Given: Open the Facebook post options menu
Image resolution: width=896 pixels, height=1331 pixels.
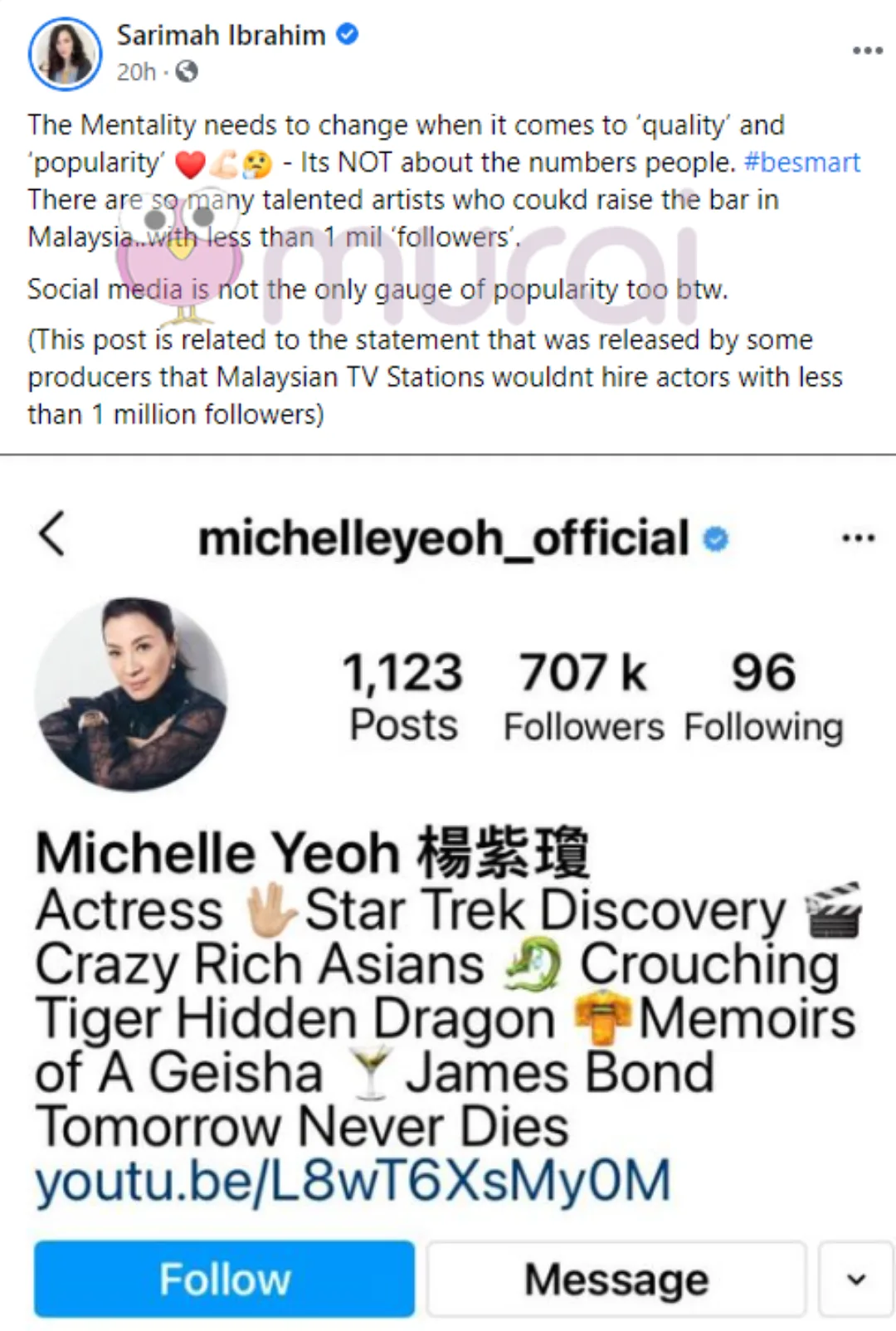Looking at the screenshot, I should click(868, 51).
